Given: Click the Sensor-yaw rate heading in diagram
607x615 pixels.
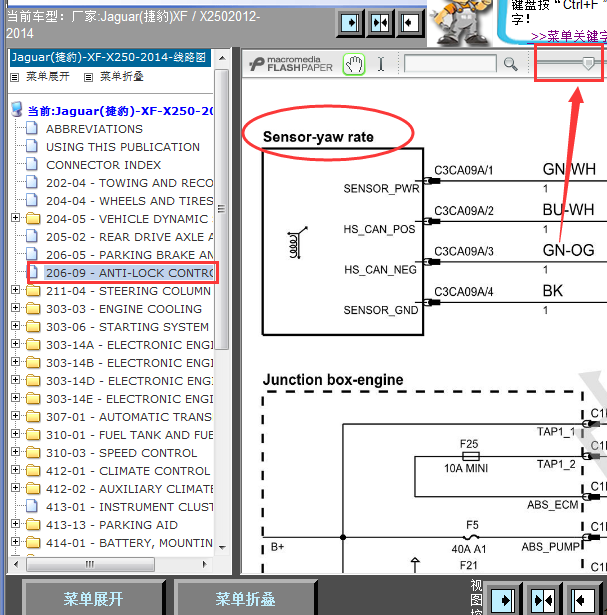Looking at the screenshot, I should 318,137.
